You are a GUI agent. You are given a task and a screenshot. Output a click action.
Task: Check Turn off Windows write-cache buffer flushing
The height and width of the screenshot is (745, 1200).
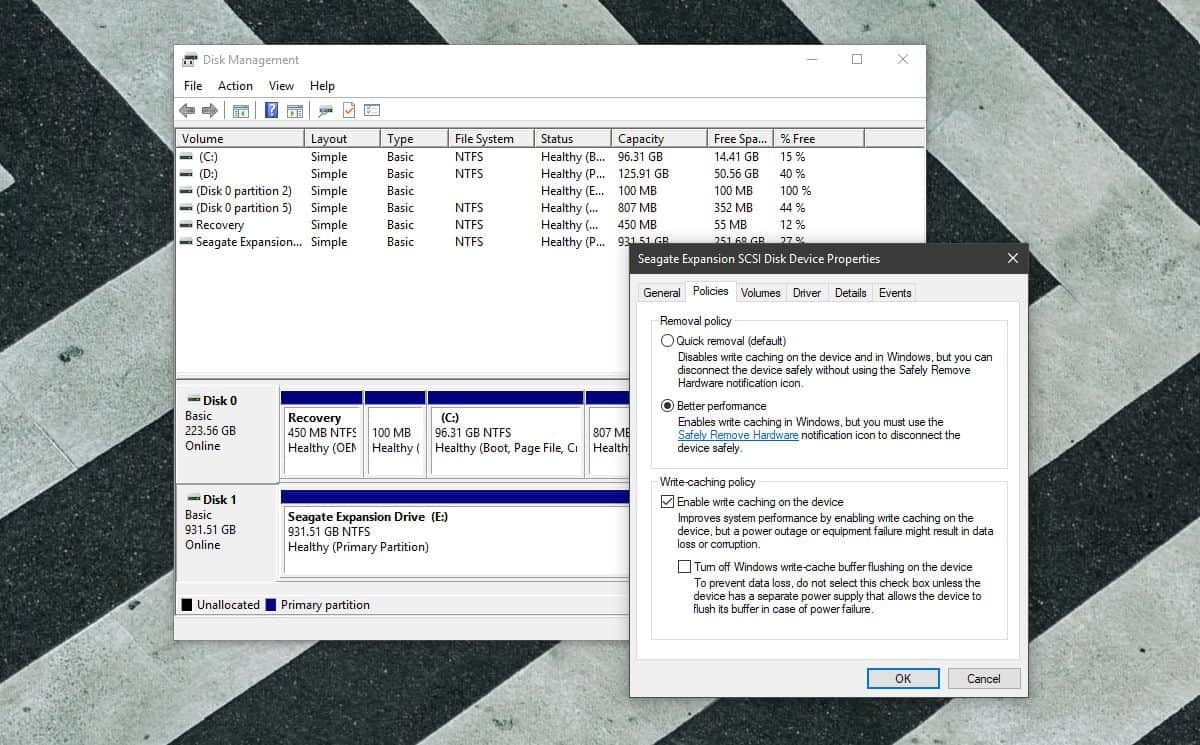pos(685,567)
